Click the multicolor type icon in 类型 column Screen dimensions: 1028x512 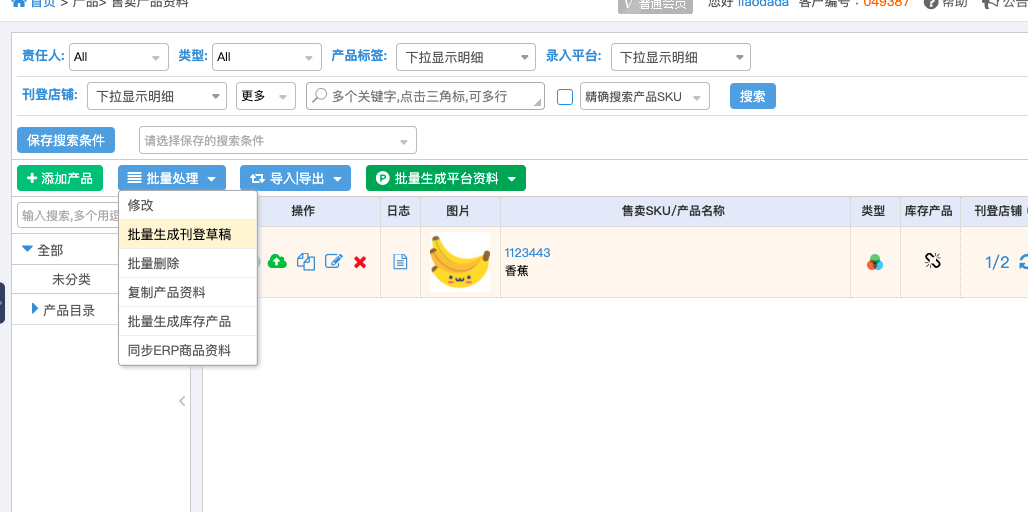(x=875, y=262)
